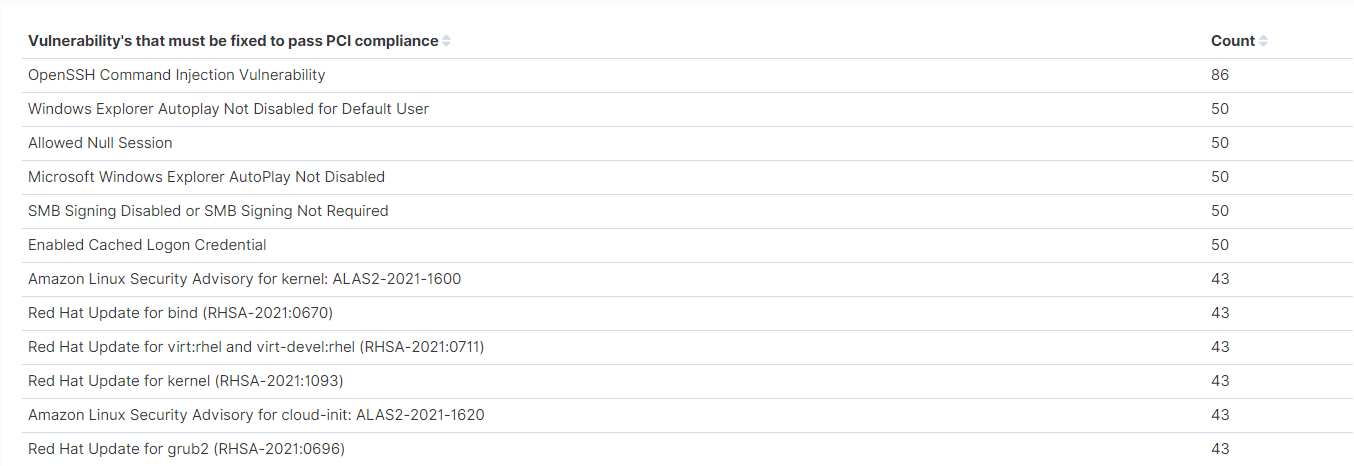Select Amazon Linux kernel advisory ALAS2-2021-1600
Viewport: 1354px width, 466px height.
click(244, 279)
